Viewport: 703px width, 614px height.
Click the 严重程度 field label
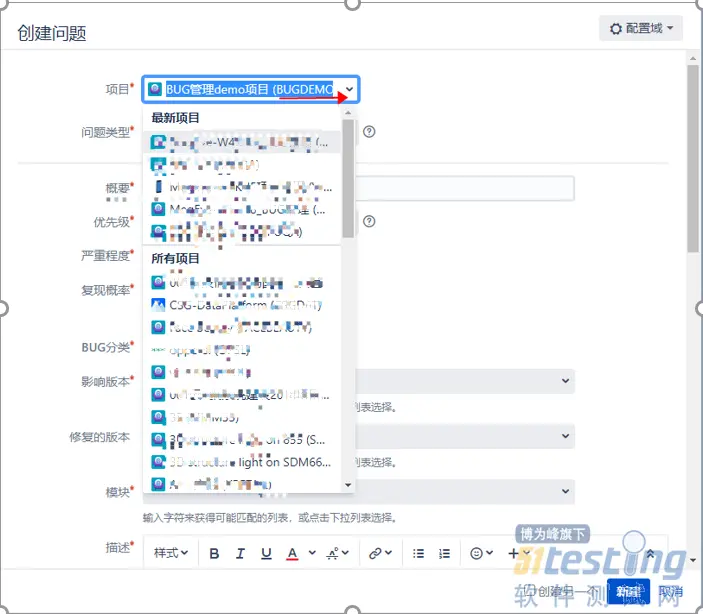107,256
